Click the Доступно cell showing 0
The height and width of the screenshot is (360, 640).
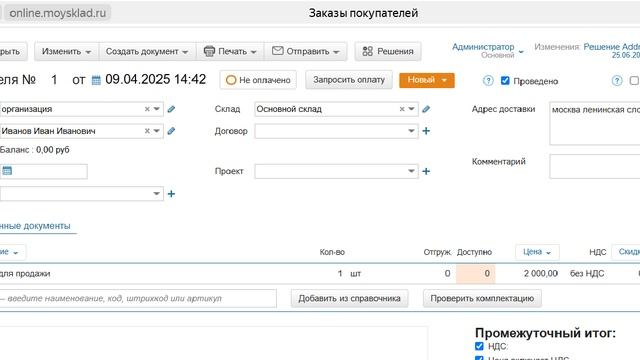(x=476, y=273)
